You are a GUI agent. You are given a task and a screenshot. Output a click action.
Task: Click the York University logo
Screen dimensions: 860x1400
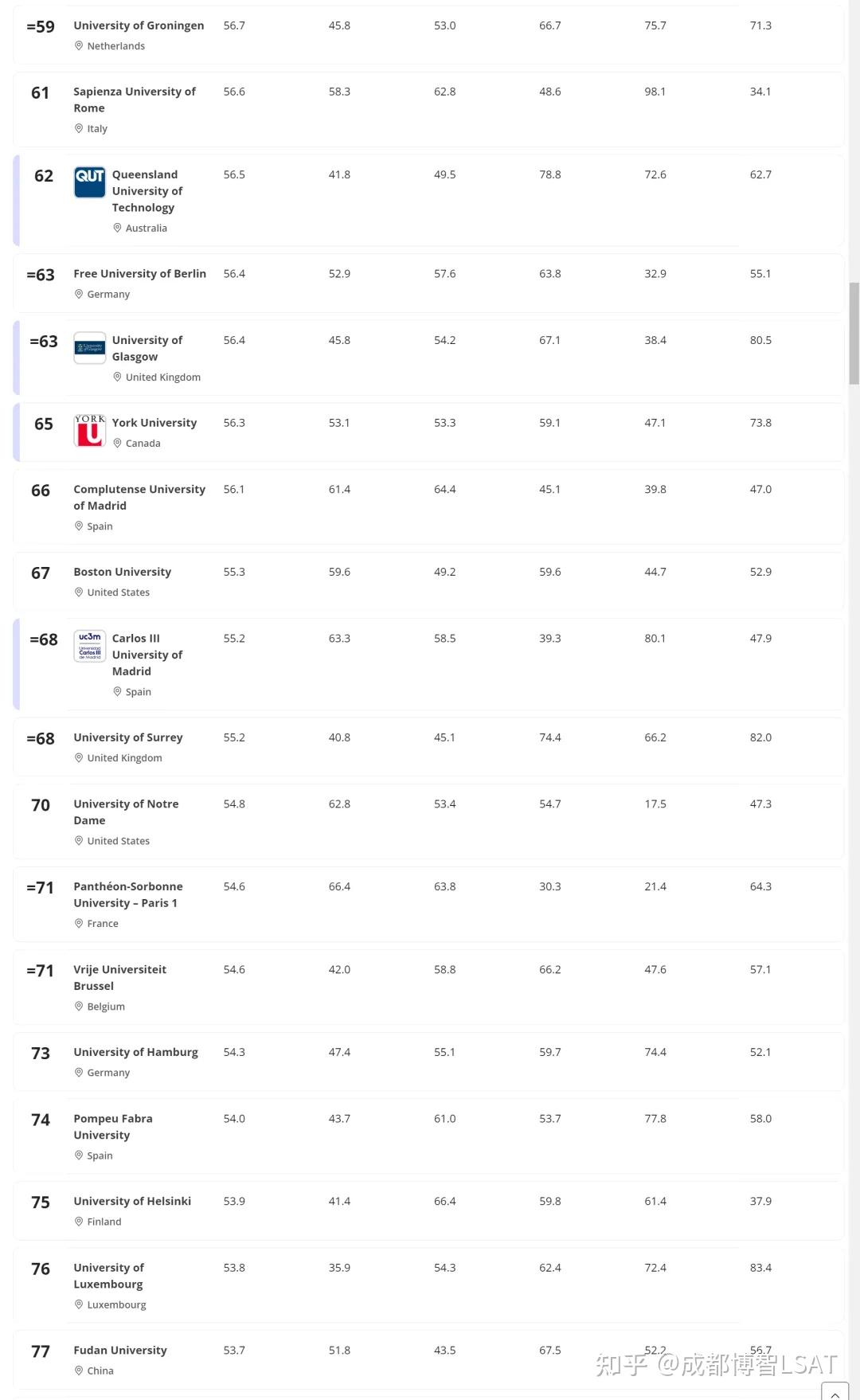click(x=89, y=431)
